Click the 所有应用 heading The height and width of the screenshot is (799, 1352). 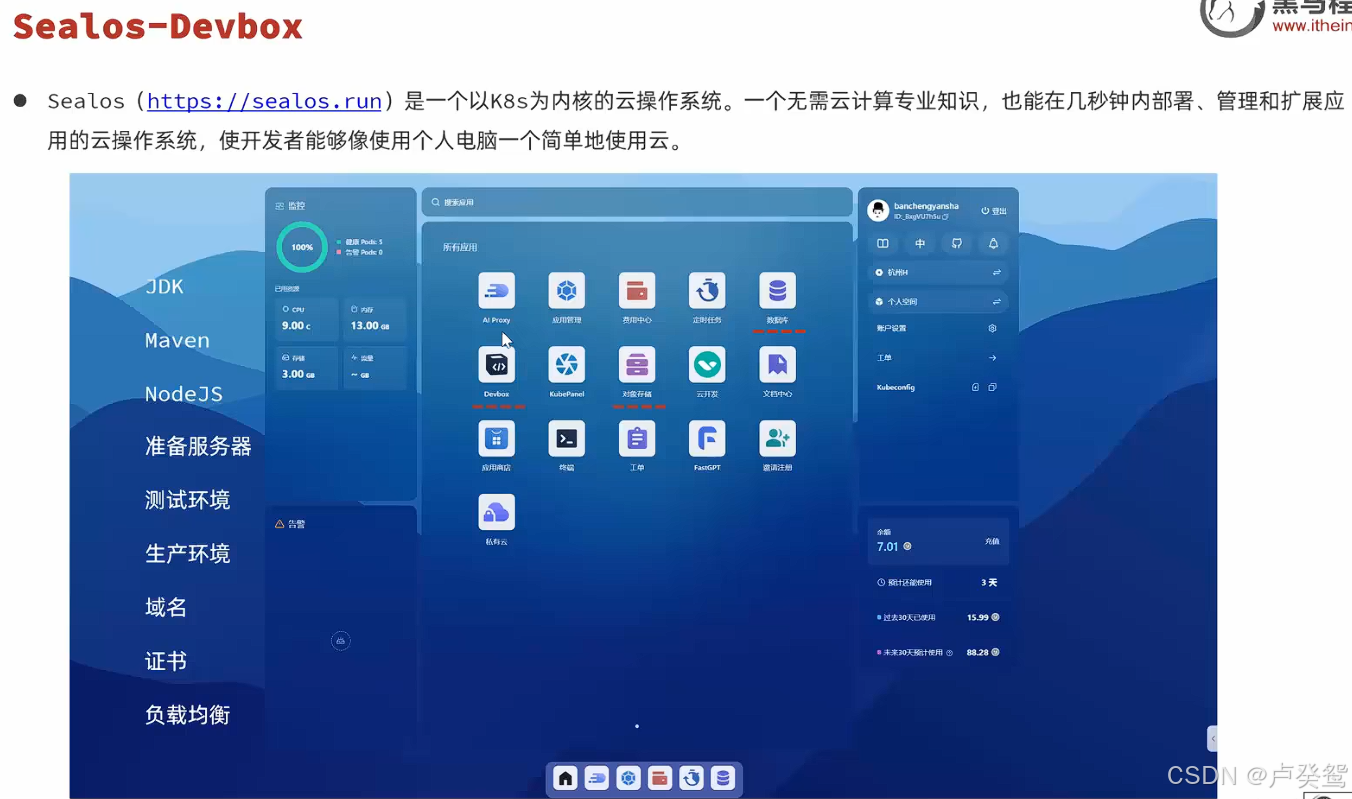click(x=460, y=247)
